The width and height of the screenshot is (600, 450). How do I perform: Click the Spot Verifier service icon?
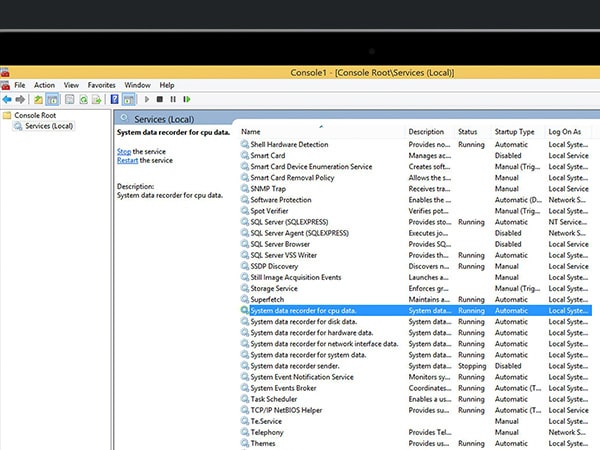tap(245, 211)
